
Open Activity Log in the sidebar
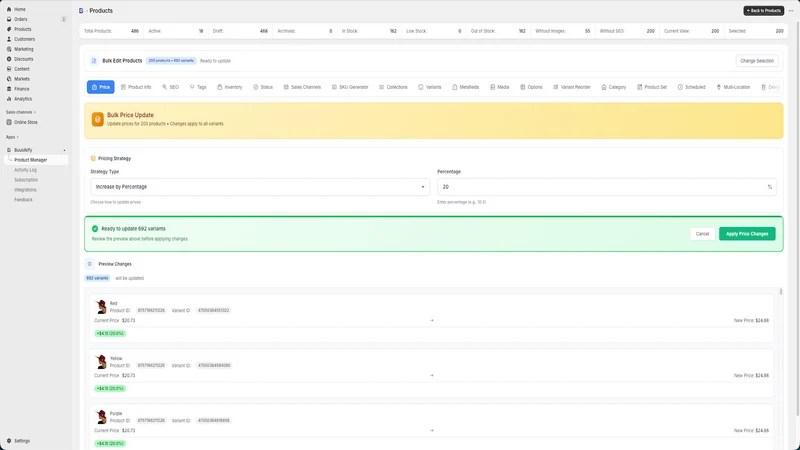(25, 170)
